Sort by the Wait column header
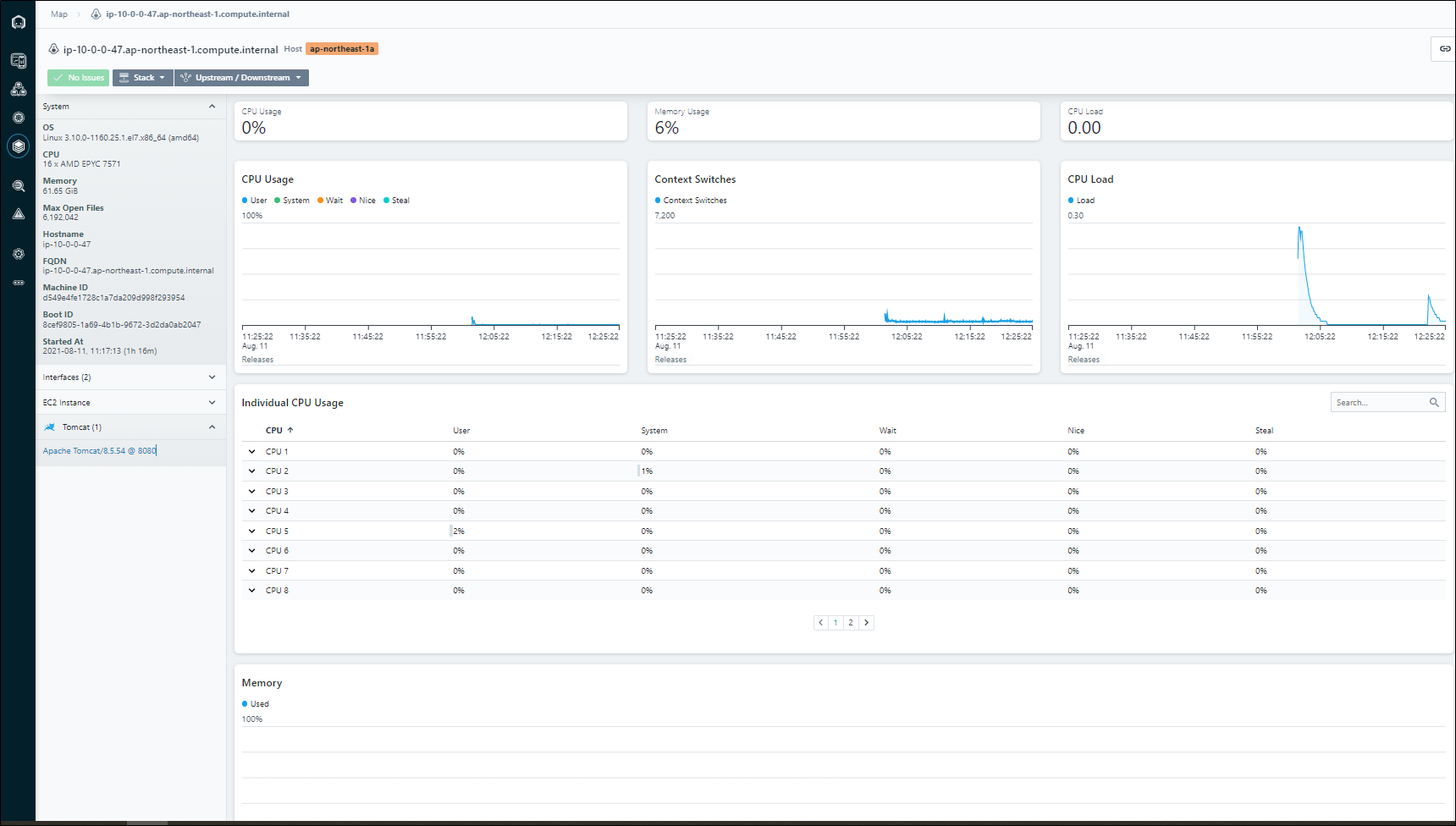 [887, 431]
